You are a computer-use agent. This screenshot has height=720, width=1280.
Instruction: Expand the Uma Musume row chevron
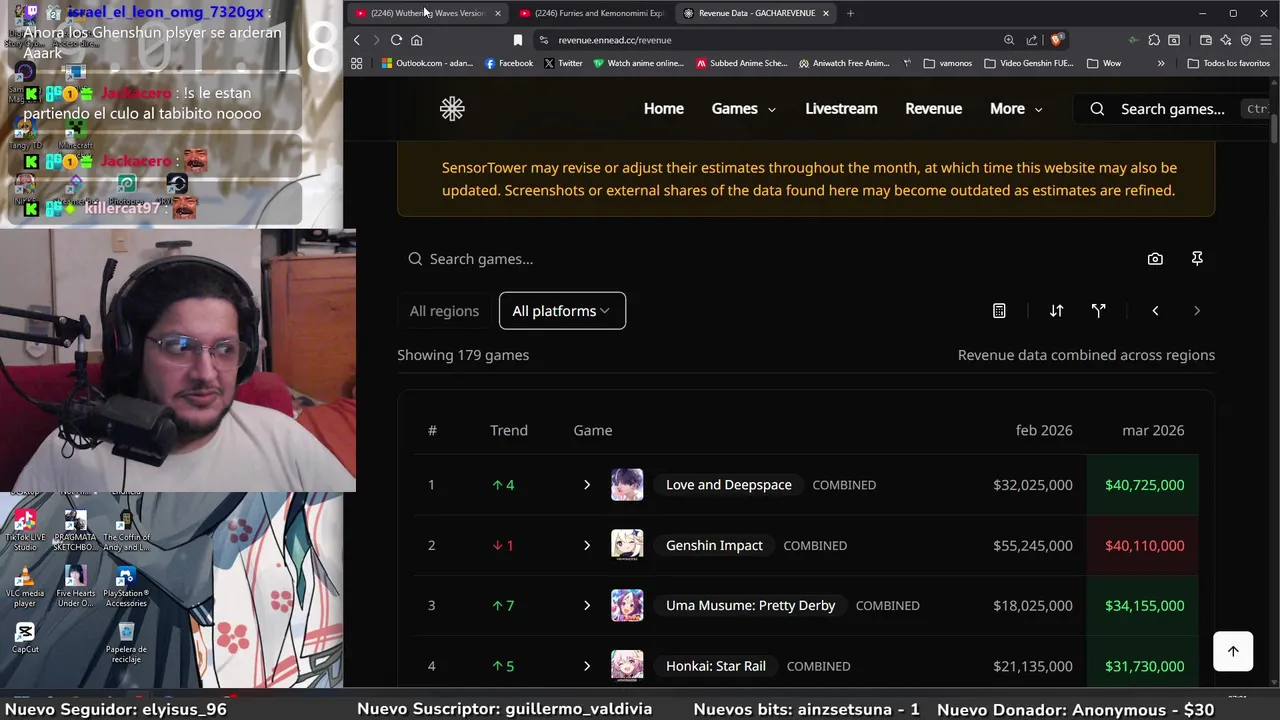[587, 605]
